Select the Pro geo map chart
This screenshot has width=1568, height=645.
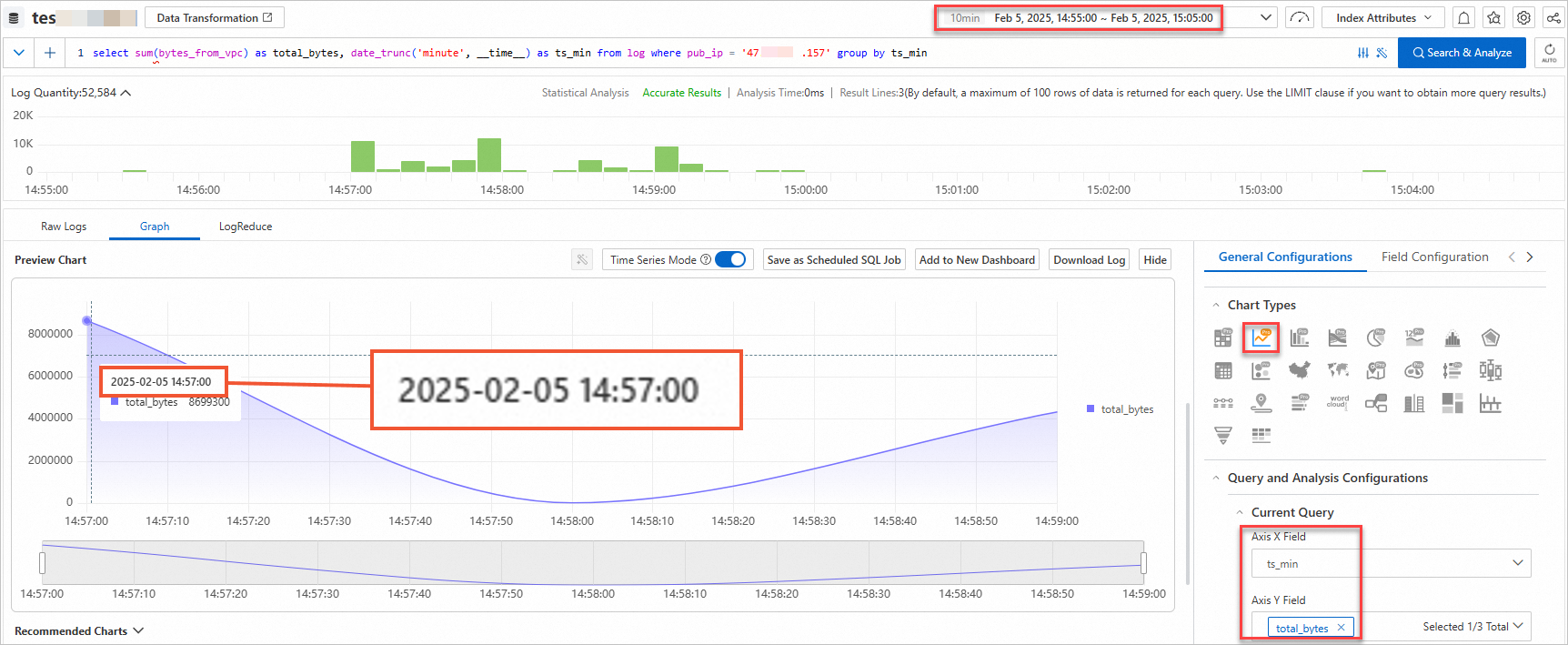pyautogui.click(x=1376, y=370)
